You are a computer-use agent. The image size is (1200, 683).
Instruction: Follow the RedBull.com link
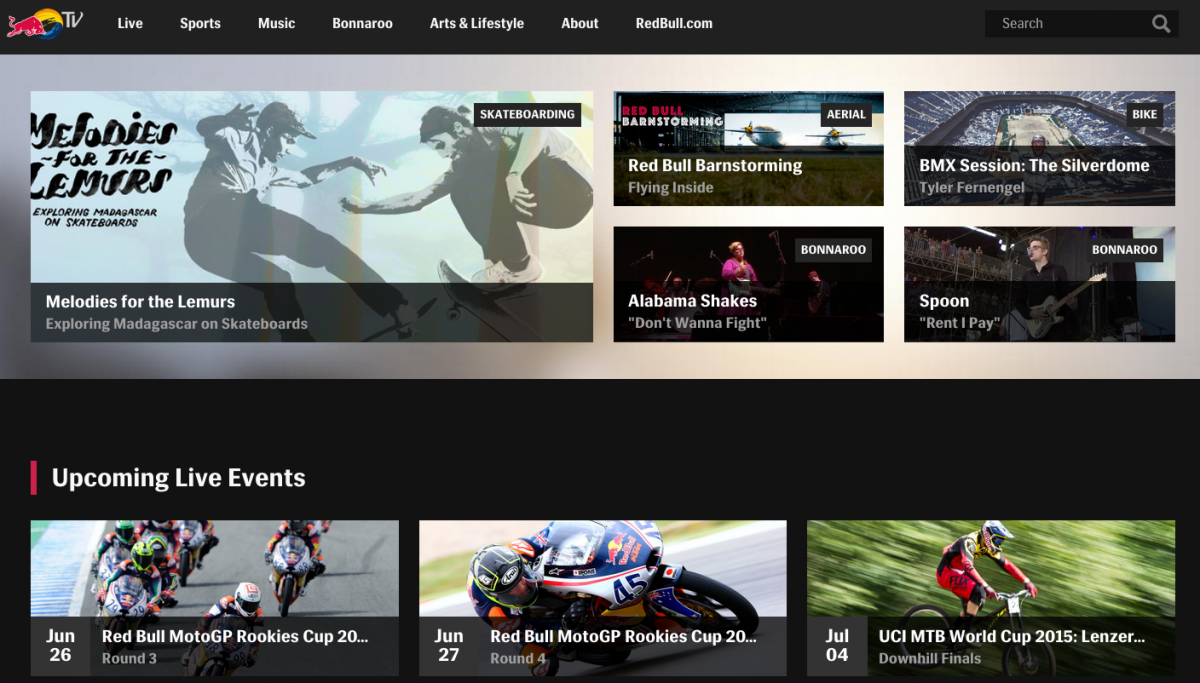pyautogui.click(x=674, y=23)
